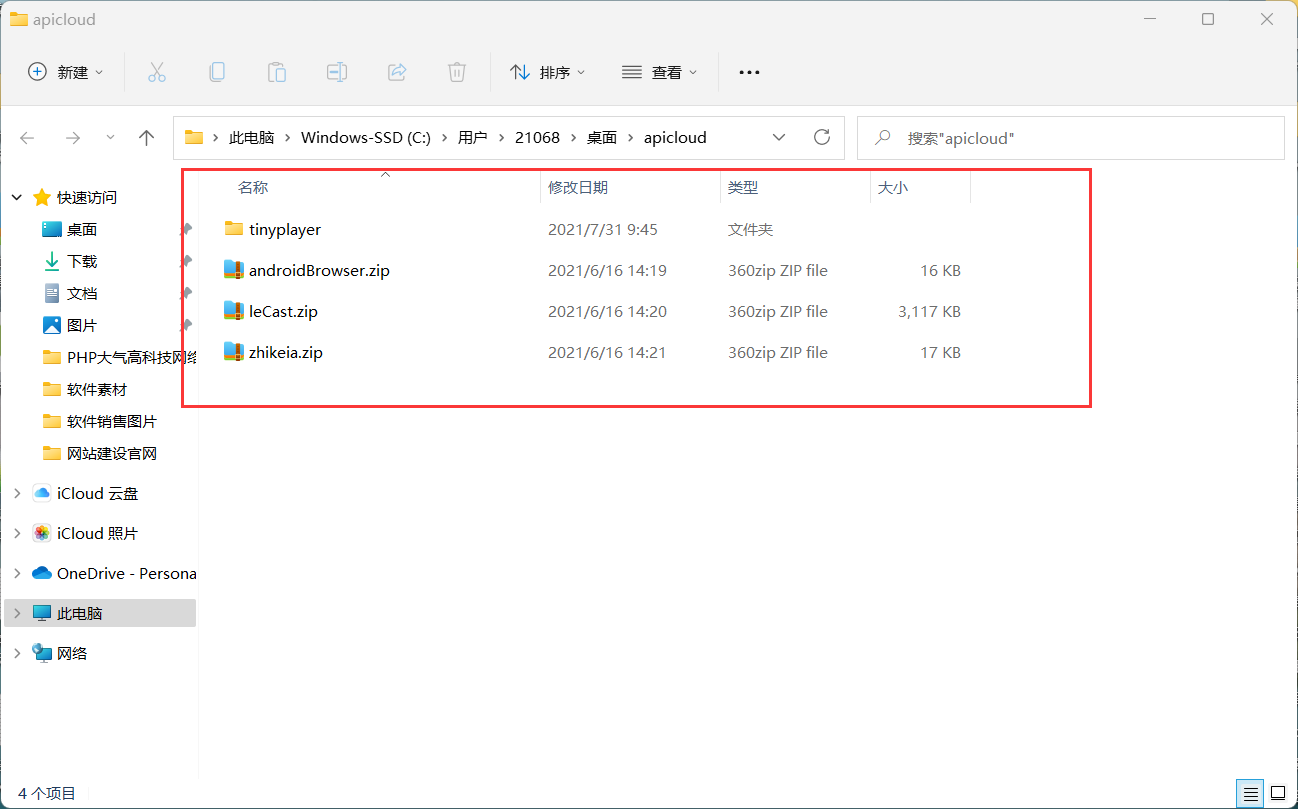
Task: Select the Rename icon
Action: [337, 71]
